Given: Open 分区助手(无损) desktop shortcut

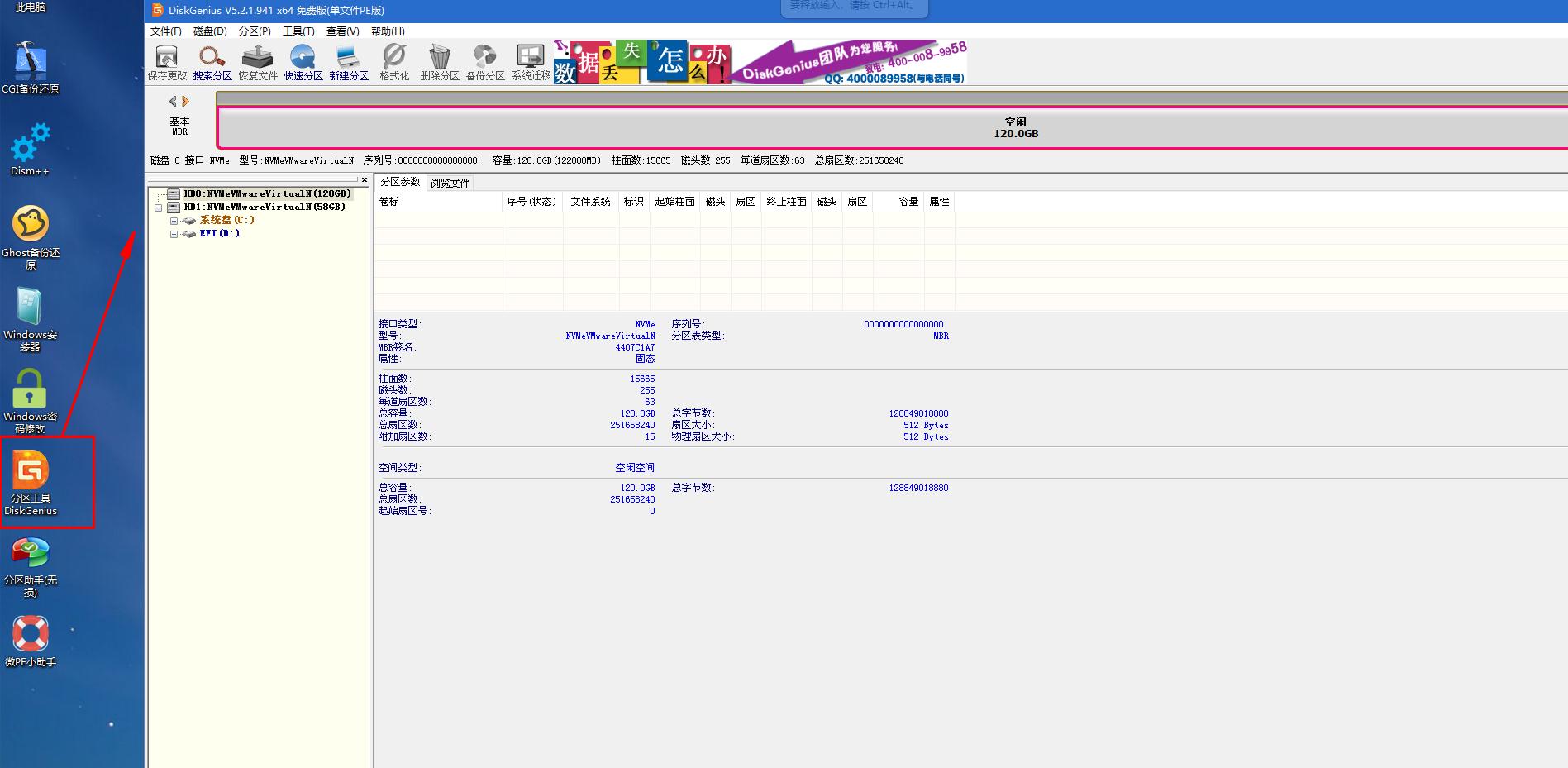Looking at the screenshot, I should pos(31,567).
